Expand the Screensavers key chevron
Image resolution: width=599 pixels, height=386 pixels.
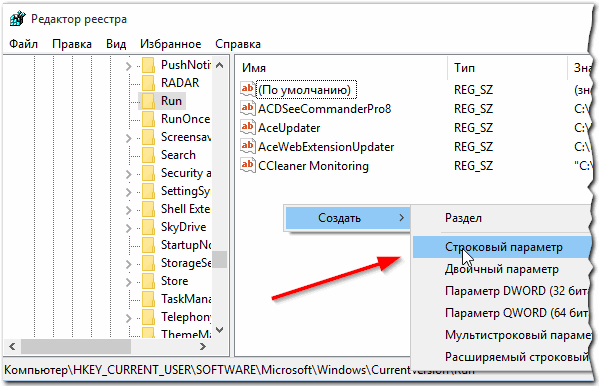click(128, 138)
